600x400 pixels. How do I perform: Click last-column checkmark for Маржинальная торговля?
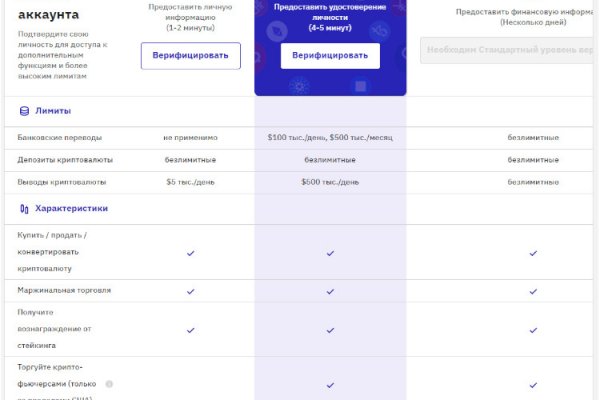coord(533,291)
